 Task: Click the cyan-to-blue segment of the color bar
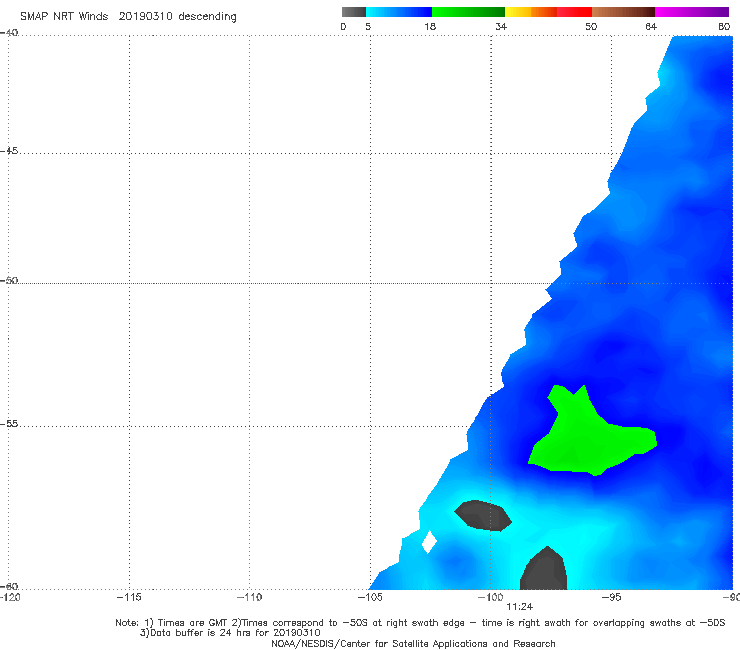click(399, 12)
